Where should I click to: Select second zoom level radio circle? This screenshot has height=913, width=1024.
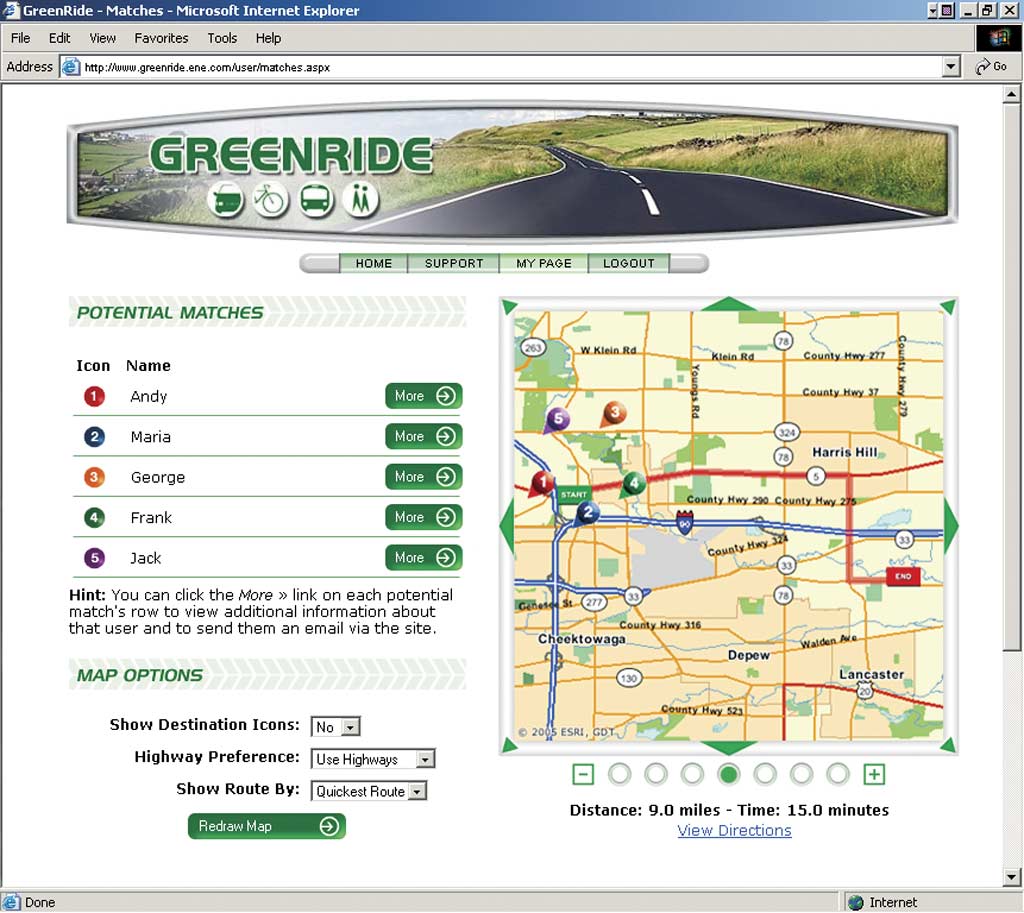tap(656, 775)
